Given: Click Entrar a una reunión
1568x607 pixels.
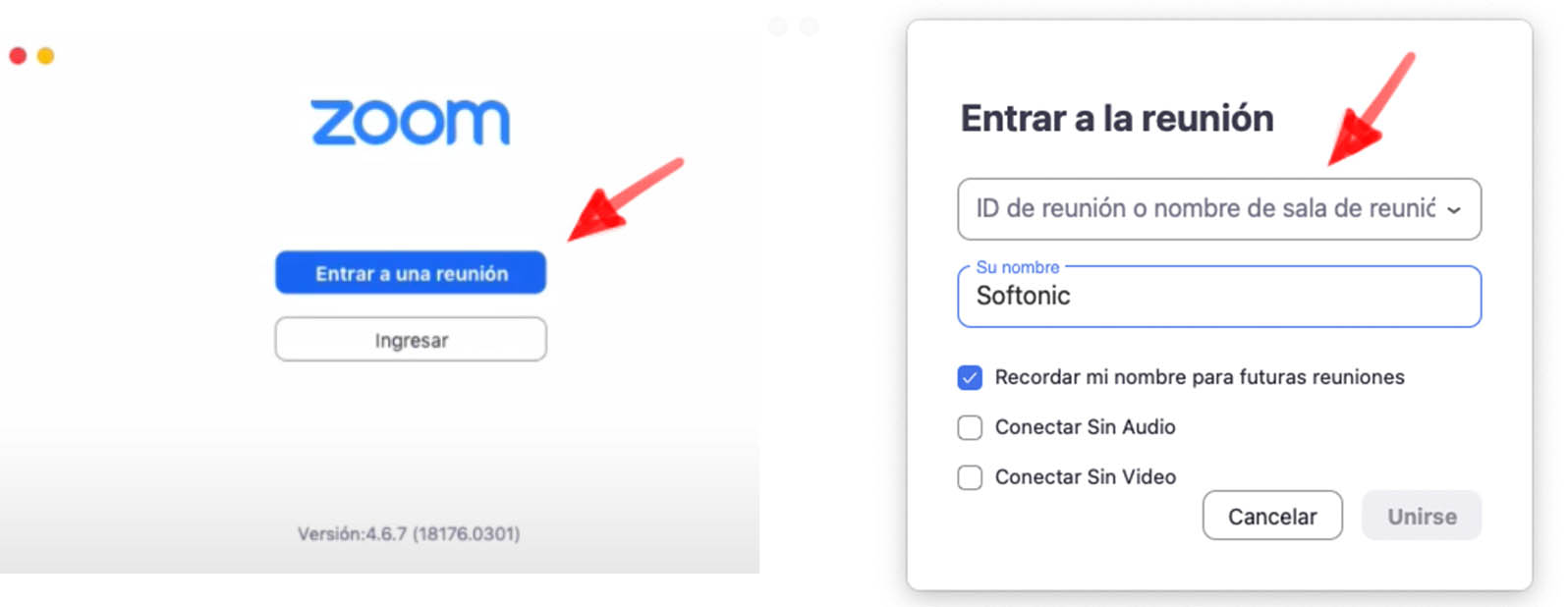Looking at the screenshot, I should [x=410, y=273].
